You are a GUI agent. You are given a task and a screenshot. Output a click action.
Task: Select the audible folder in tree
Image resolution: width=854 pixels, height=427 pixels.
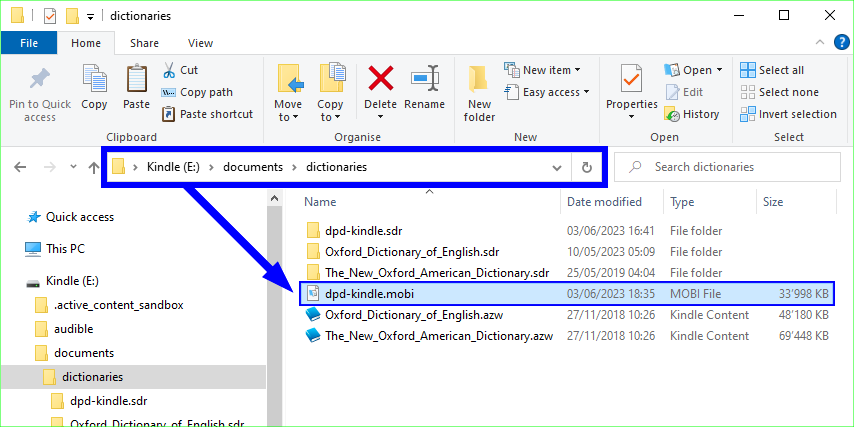pyautogui.click(x=76, y=329)
